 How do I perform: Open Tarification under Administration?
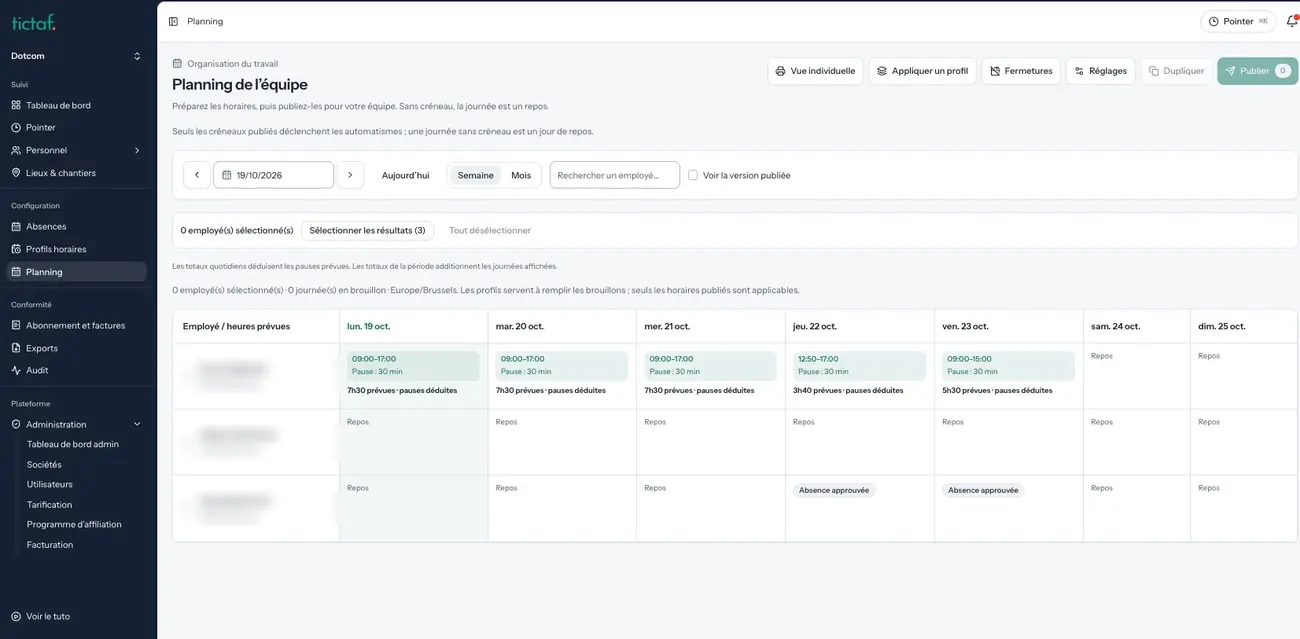50,504
